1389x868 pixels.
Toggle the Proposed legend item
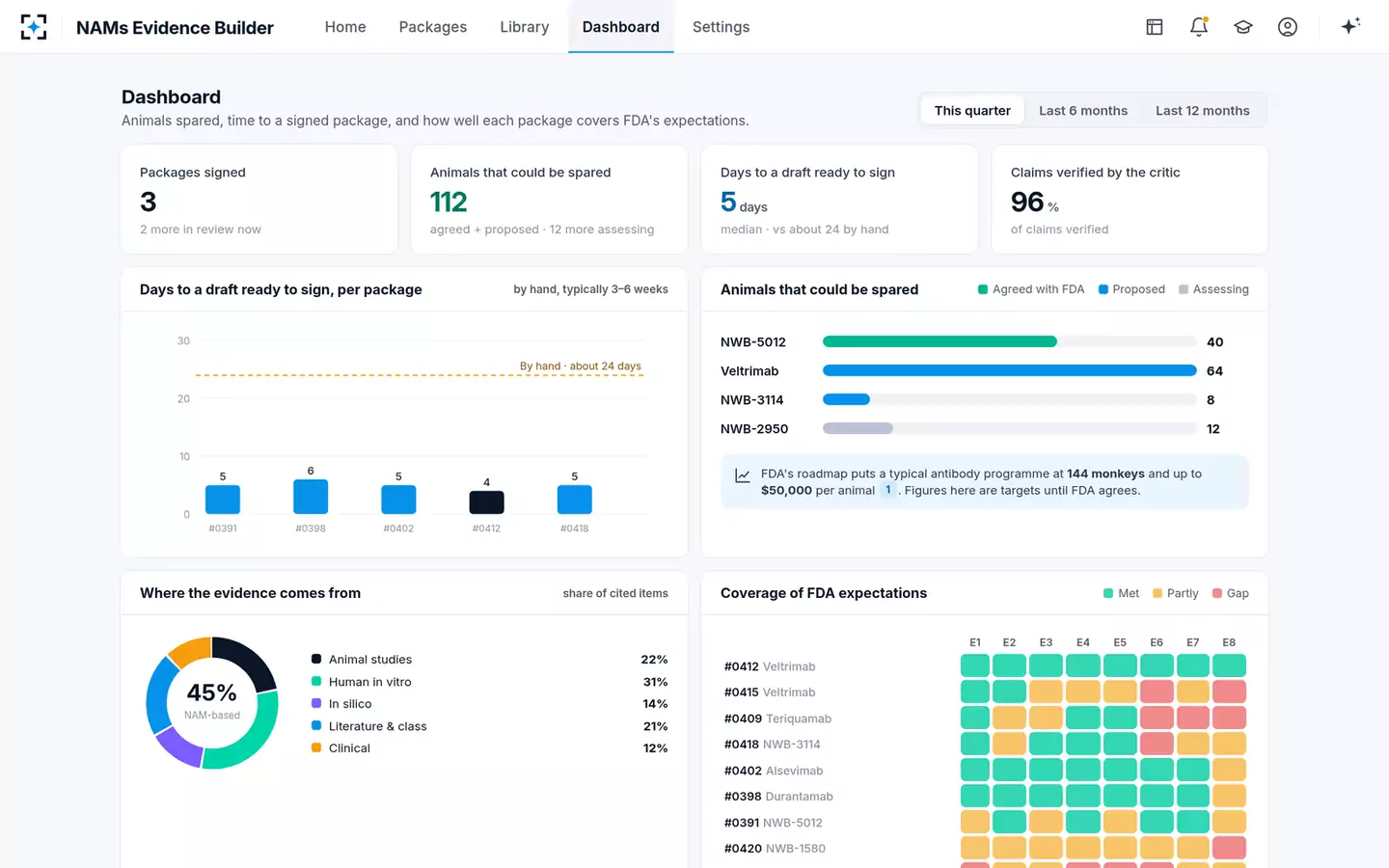pyautogui.click(x=1131, y=289)
